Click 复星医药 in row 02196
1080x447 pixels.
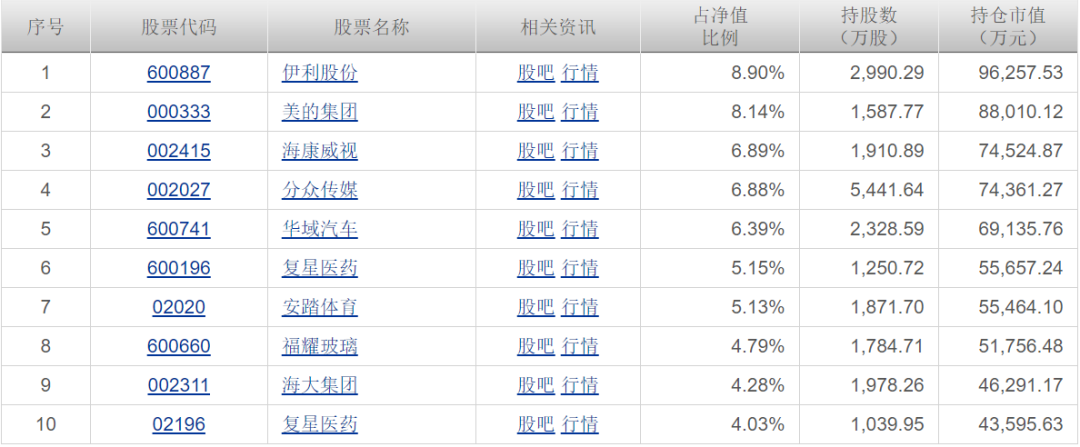click(320, 424)
